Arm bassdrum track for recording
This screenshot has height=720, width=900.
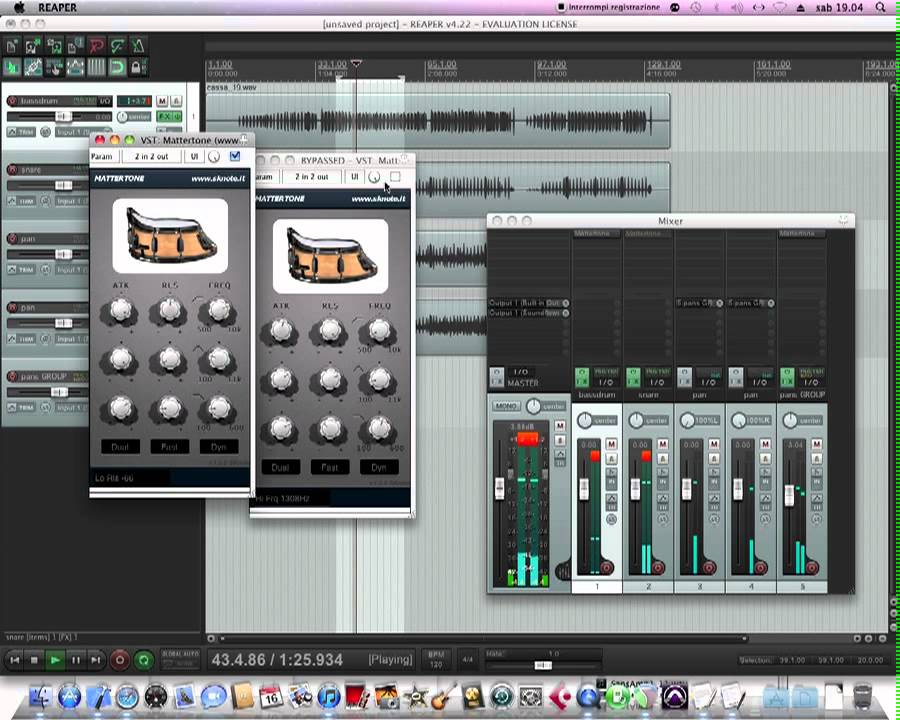[12, 101]
